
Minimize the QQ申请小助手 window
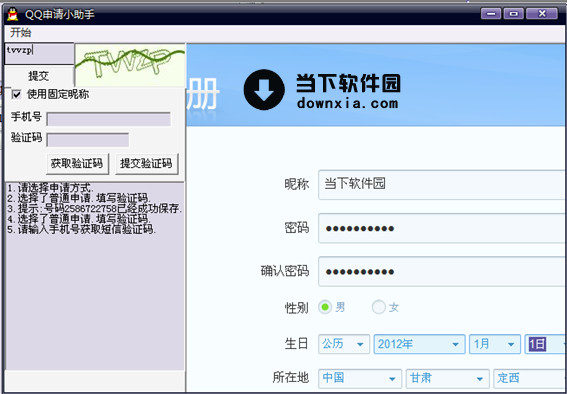pos(491,14)
